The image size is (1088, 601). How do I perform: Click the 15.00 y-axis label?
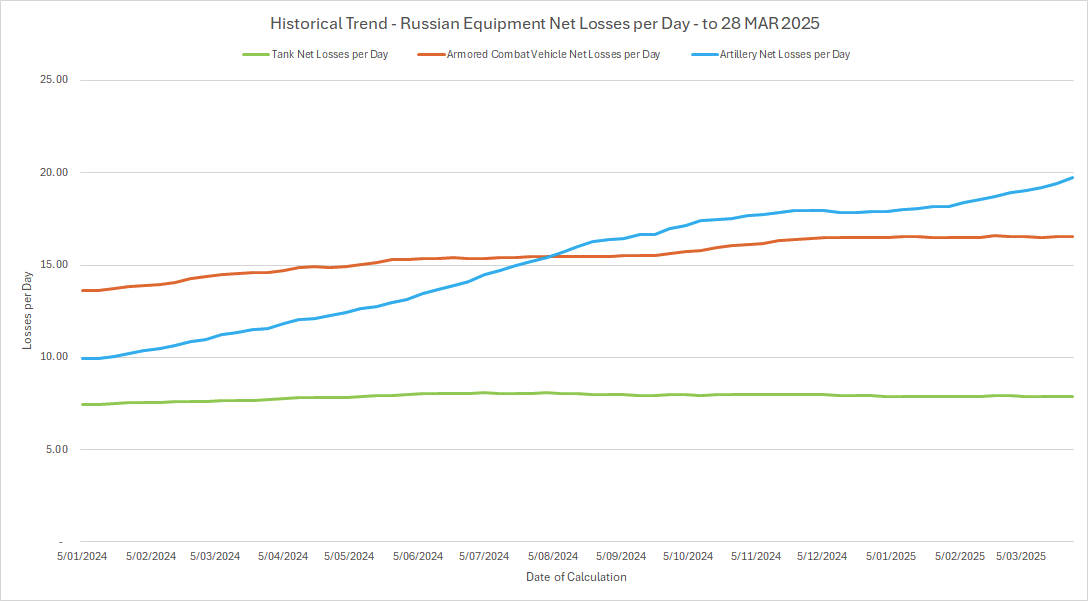52,265
